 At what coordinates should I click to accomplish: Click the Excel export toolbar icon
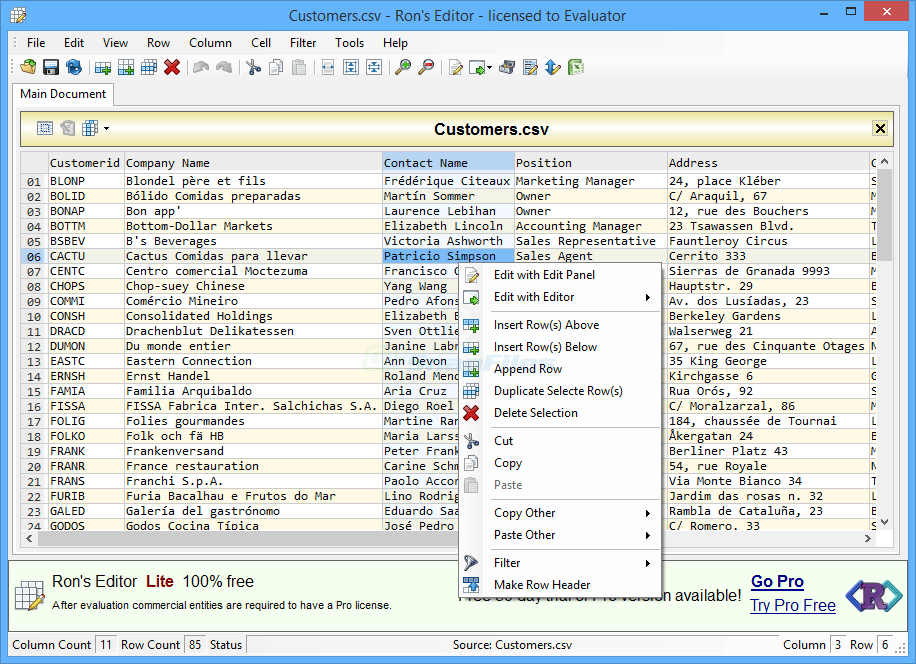click(576, 67)
